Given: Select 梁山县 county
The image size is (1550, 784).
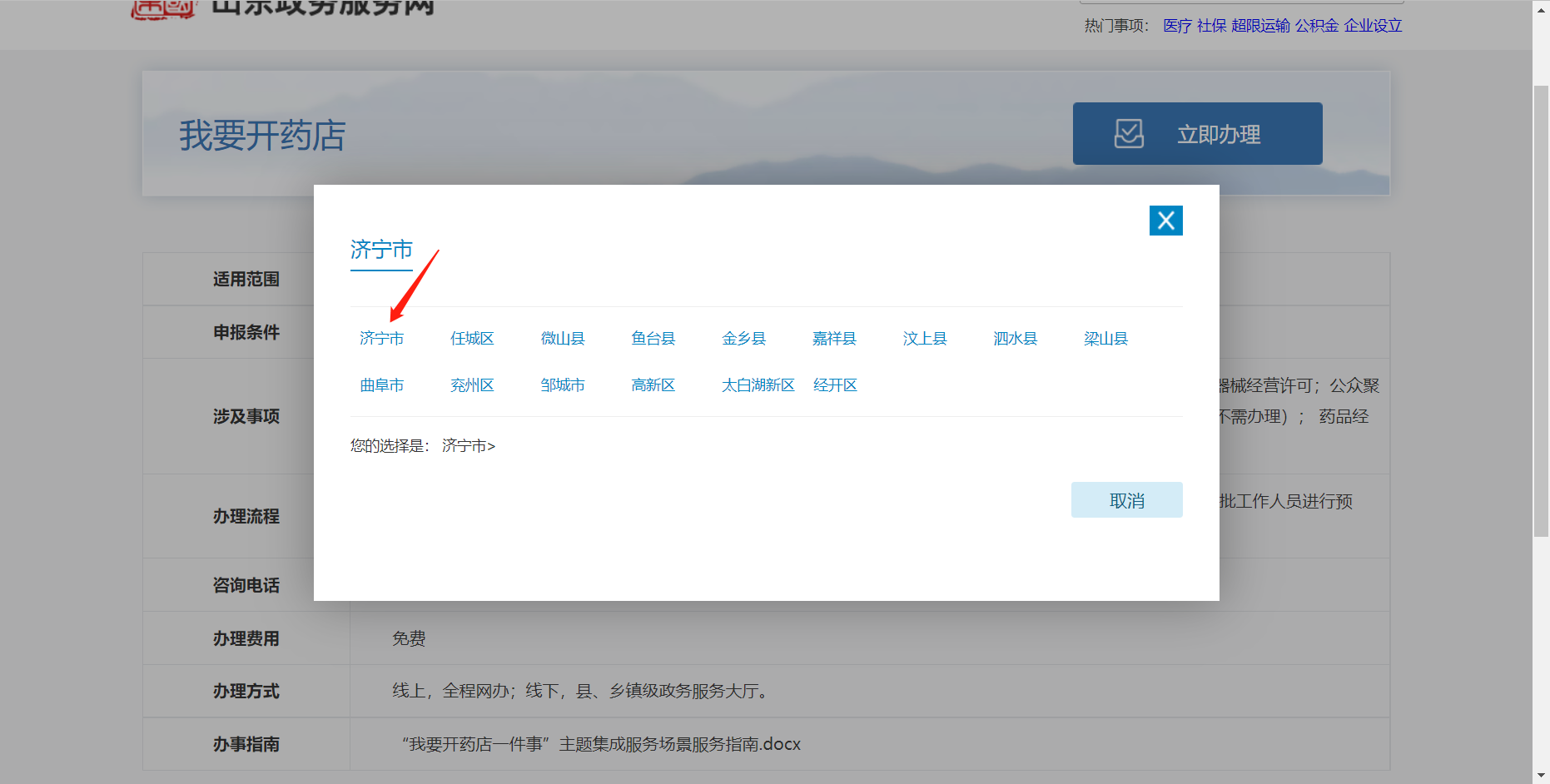Looking at the screenshot, I should tap(1105, 339).
